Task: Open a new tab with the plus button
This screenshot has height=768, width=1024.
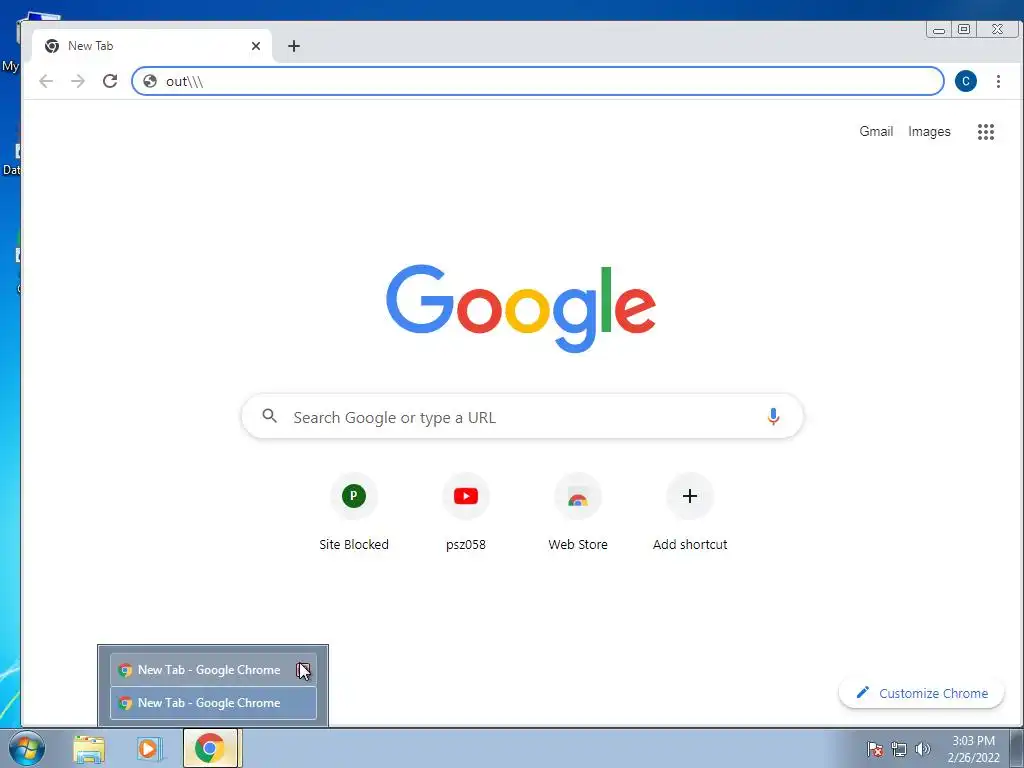Action: point(294,46)
